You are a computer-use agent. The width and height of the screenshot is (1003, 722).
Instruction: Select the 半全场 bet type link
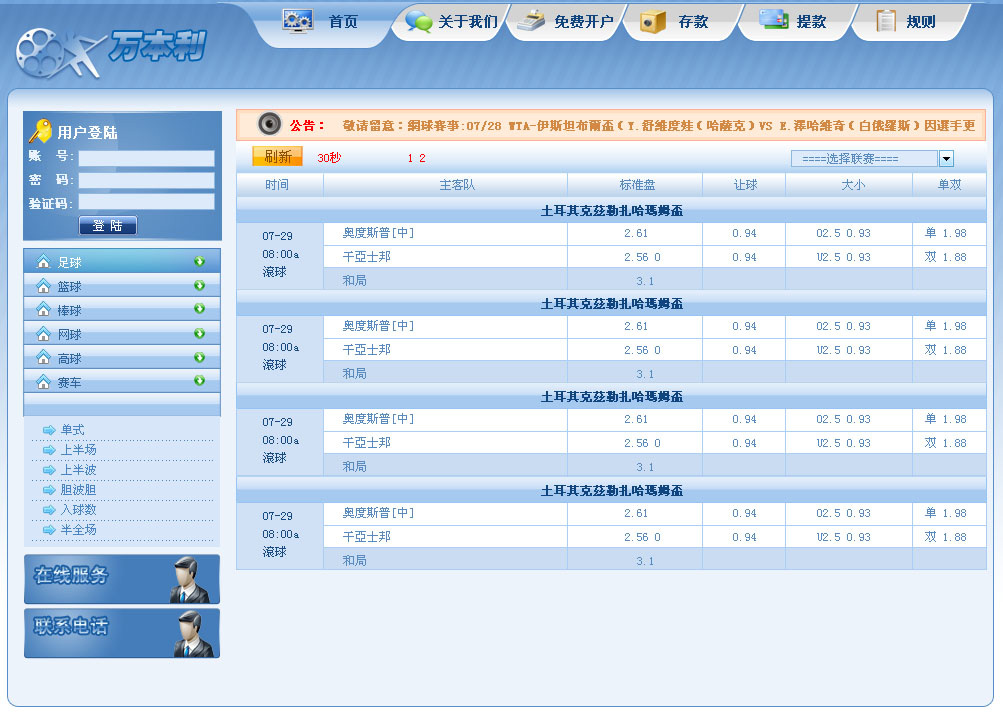tap(78, 530)
